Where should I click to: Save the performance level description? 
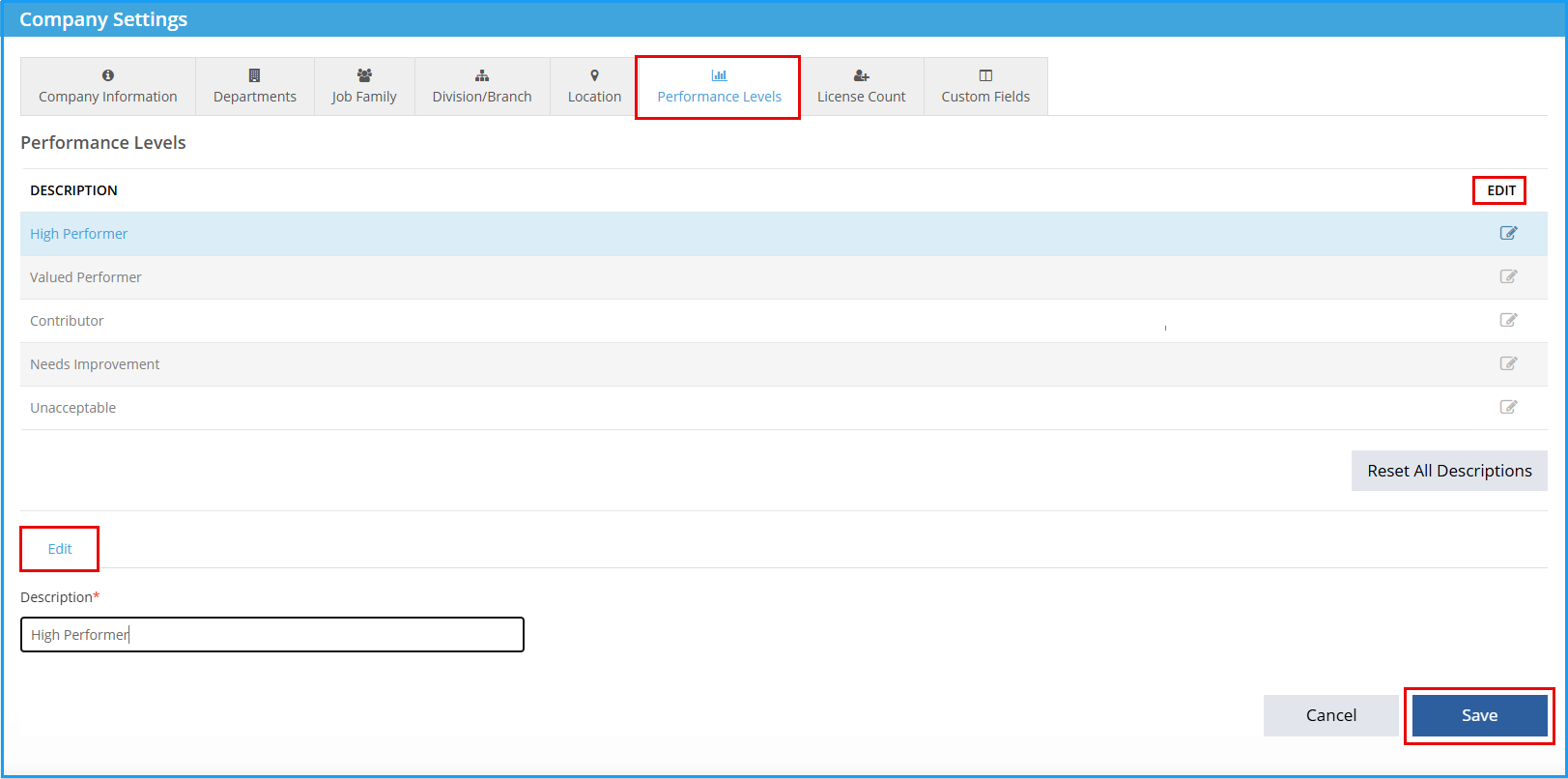point(1479,715)
